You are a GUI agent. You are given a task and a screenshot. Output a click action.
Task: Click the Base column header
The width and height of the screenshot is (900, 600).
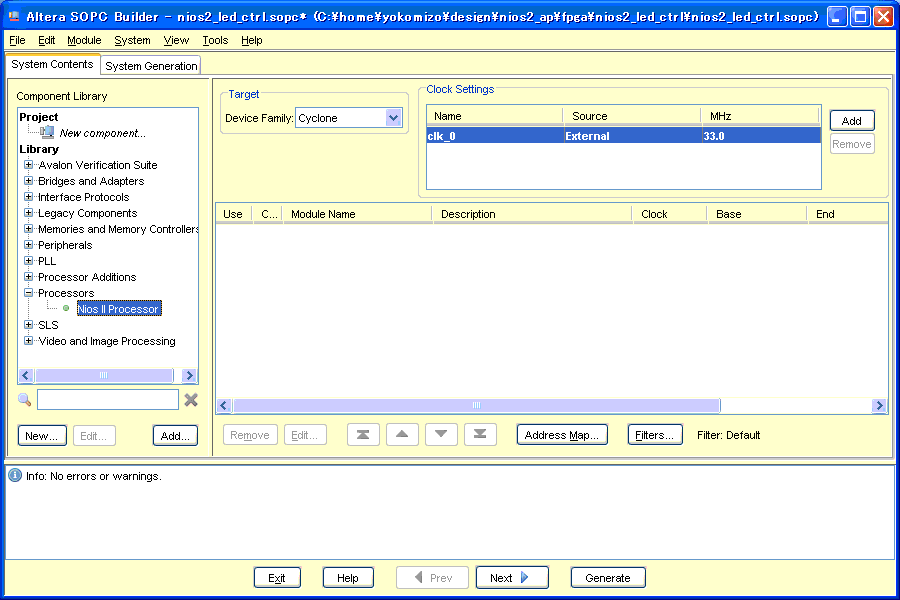coord(757,214)
